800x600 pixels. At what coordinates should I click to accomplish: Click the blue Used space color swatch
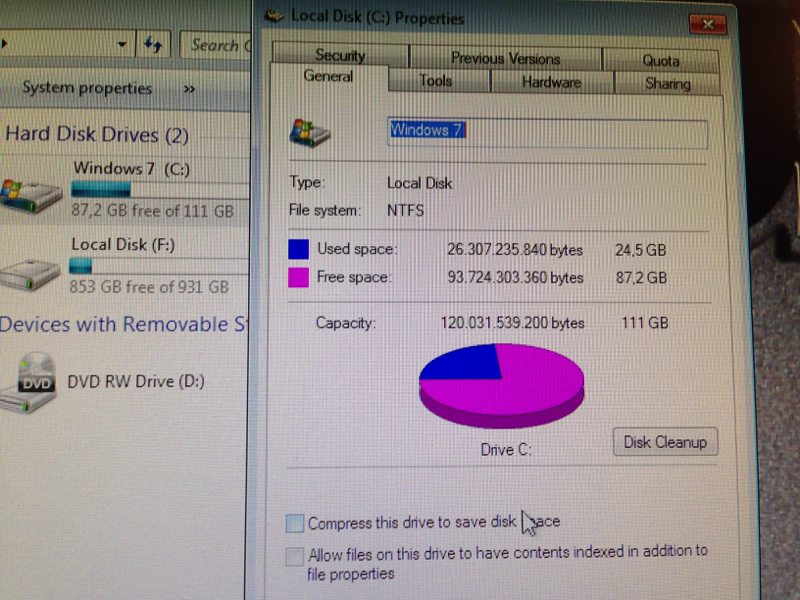[x=298, y=249]
